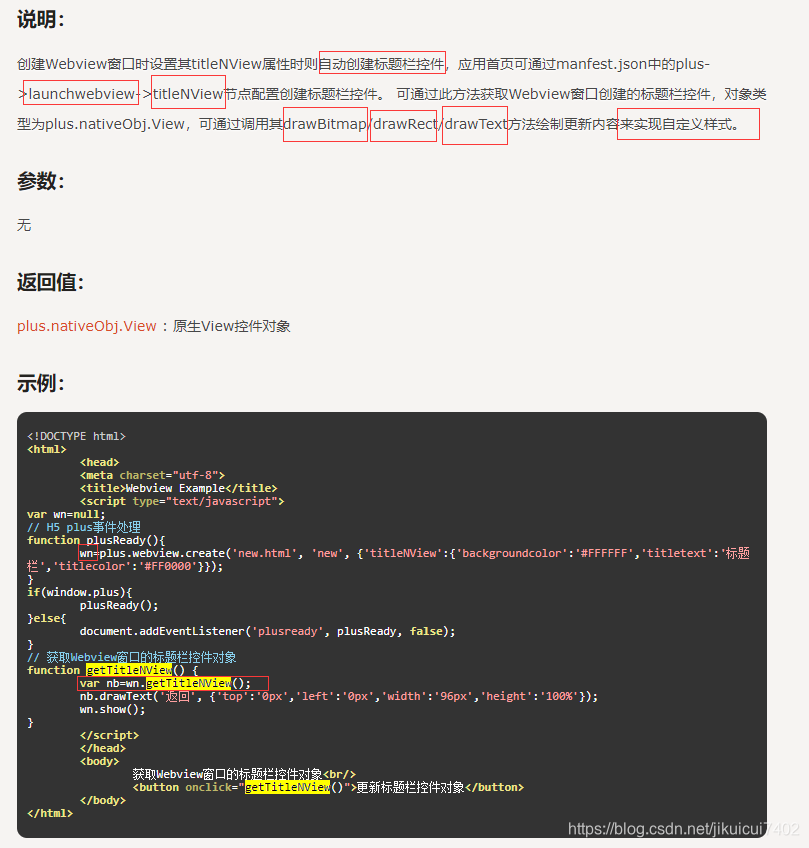Click the 参数: heading
809x848 pixels.
tap(41, 181)
